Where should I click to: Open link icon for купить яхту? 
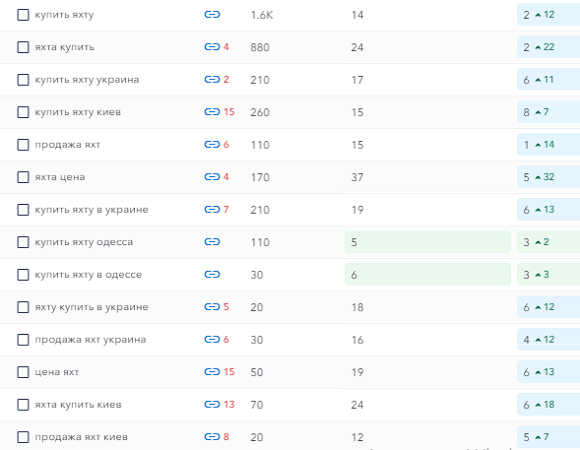click(x=212, y=14)
